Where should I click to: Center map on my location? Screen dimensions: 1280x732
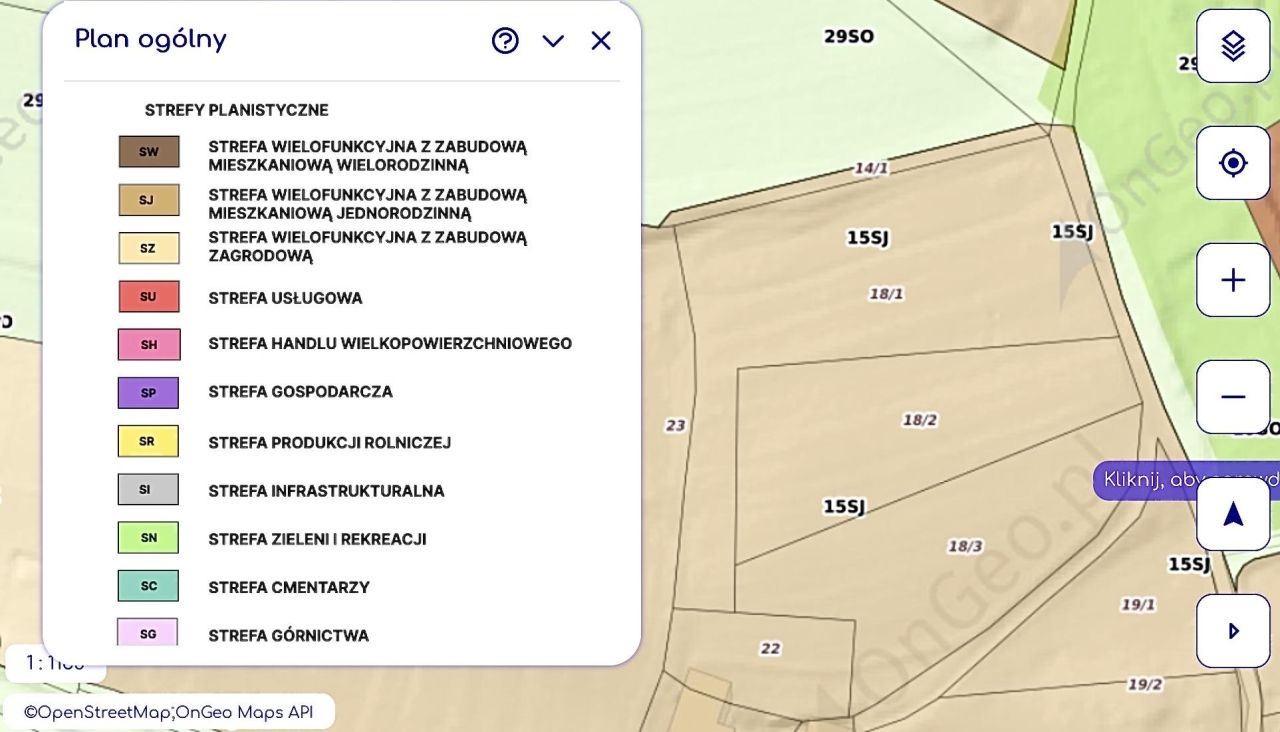point(1233,163)
